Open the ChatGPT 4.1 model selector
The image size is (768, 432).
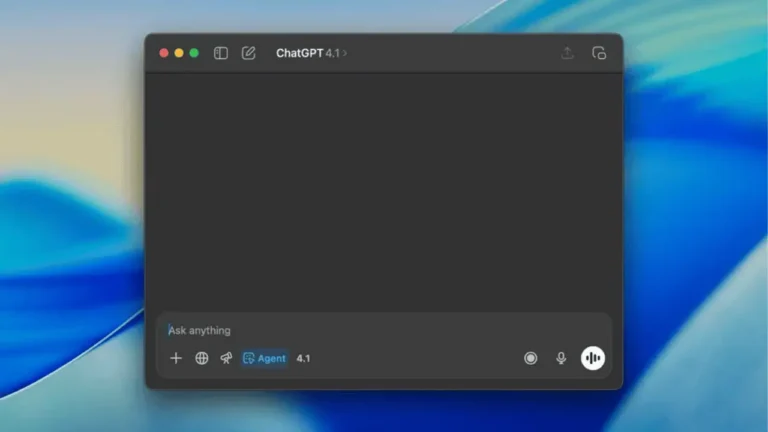[312, 53]
